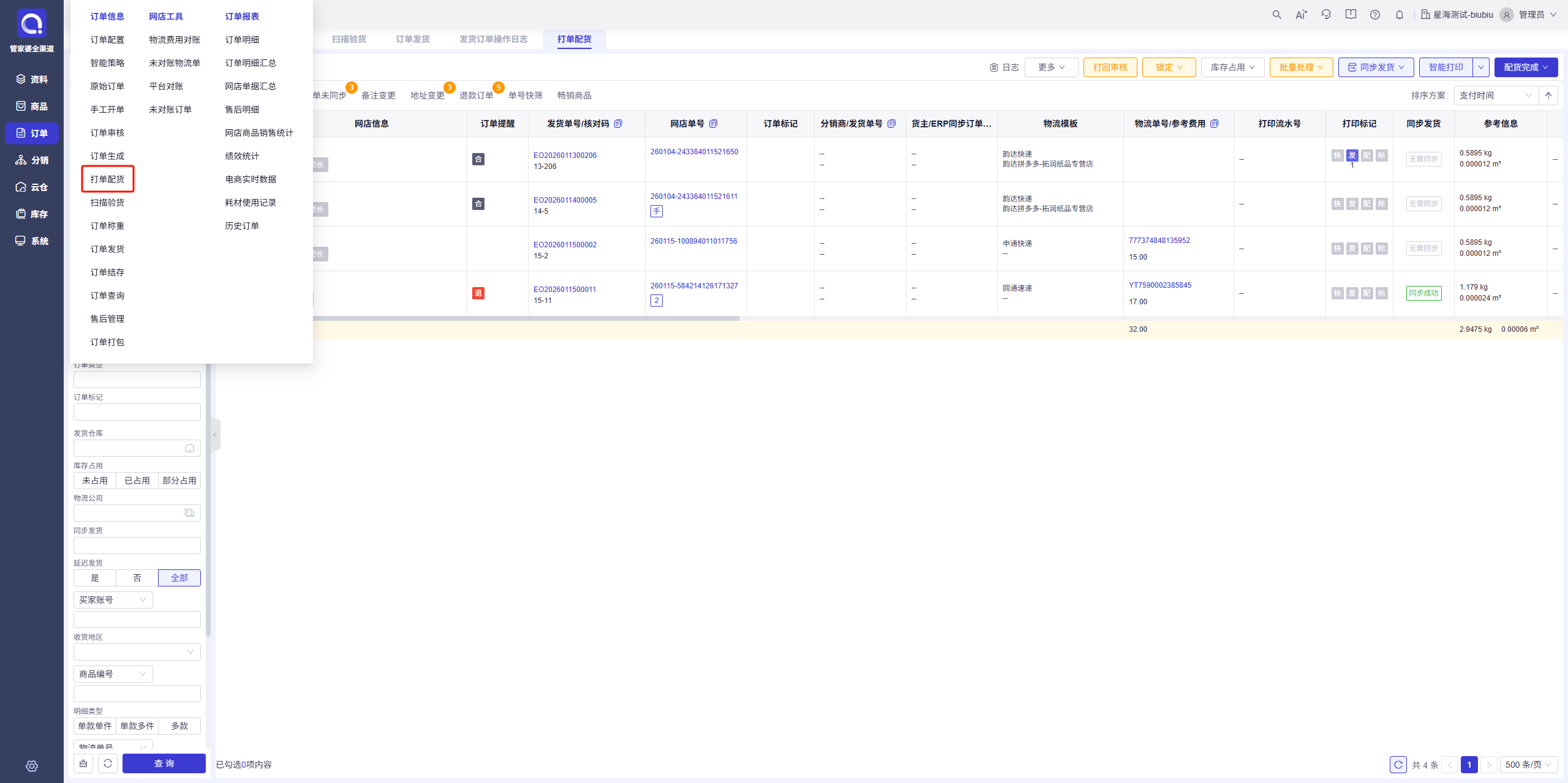Open order link EO2026011300206
Screen dimensions: 1568x783
[565, 155]
